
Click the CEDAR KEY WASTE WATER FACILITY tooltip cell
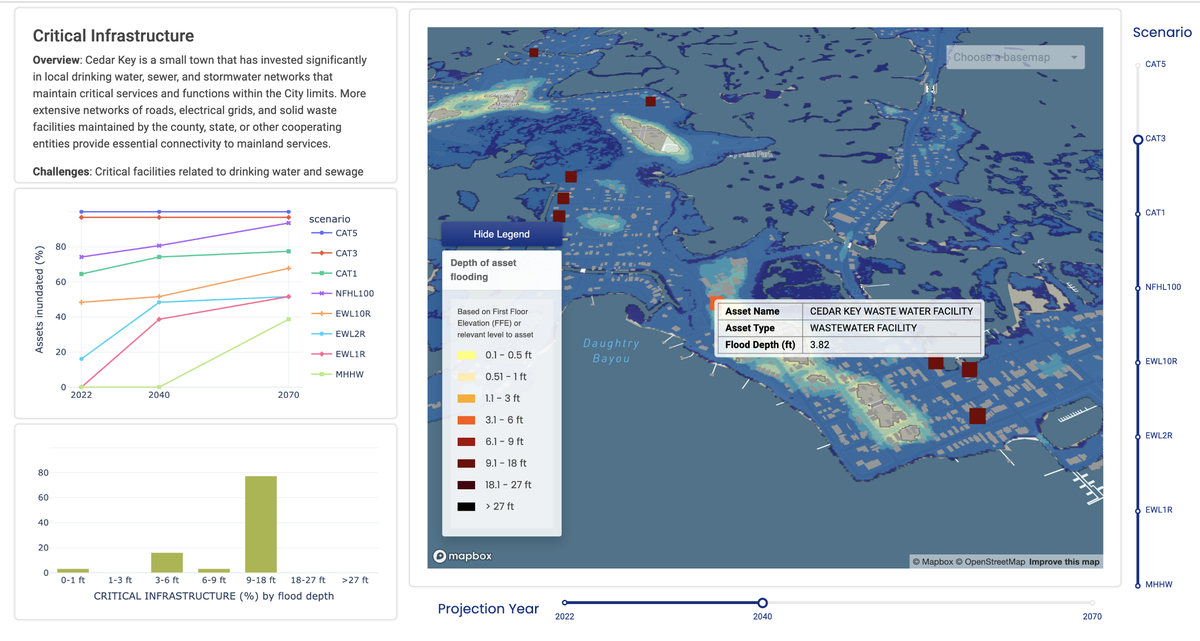pyautogui.click(x=893, y=311)
